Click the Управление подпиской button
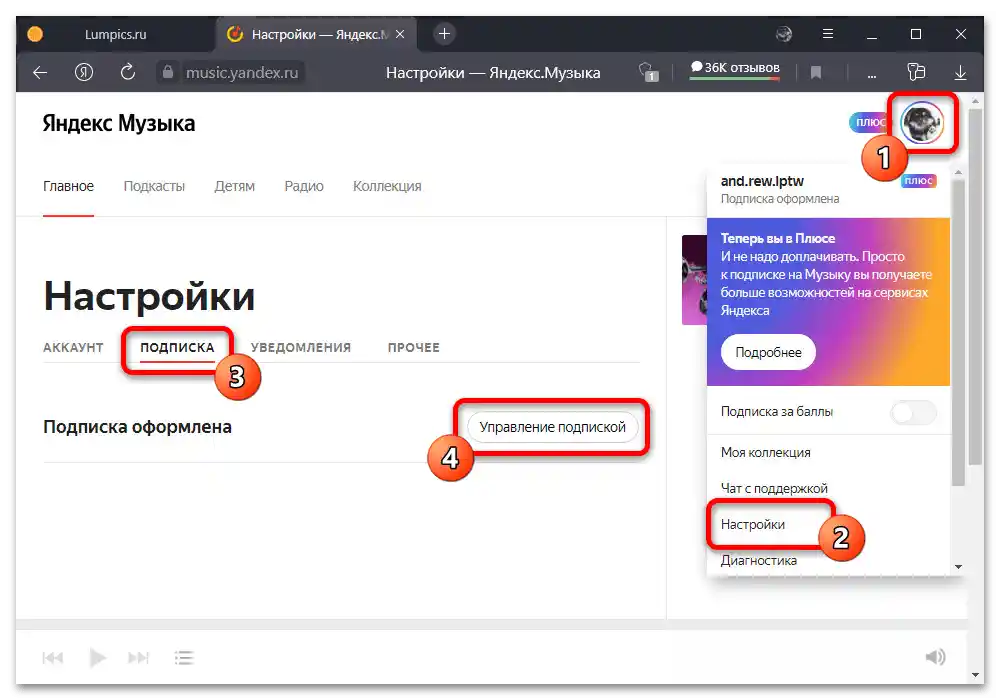1000x700 pixels. (x=552, y=427)
